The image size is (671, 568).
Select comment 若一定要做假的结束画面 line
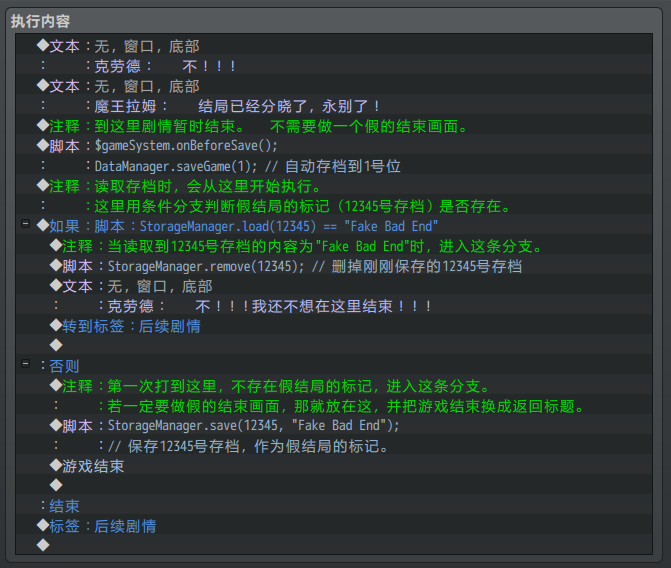[x=334, y=406]
